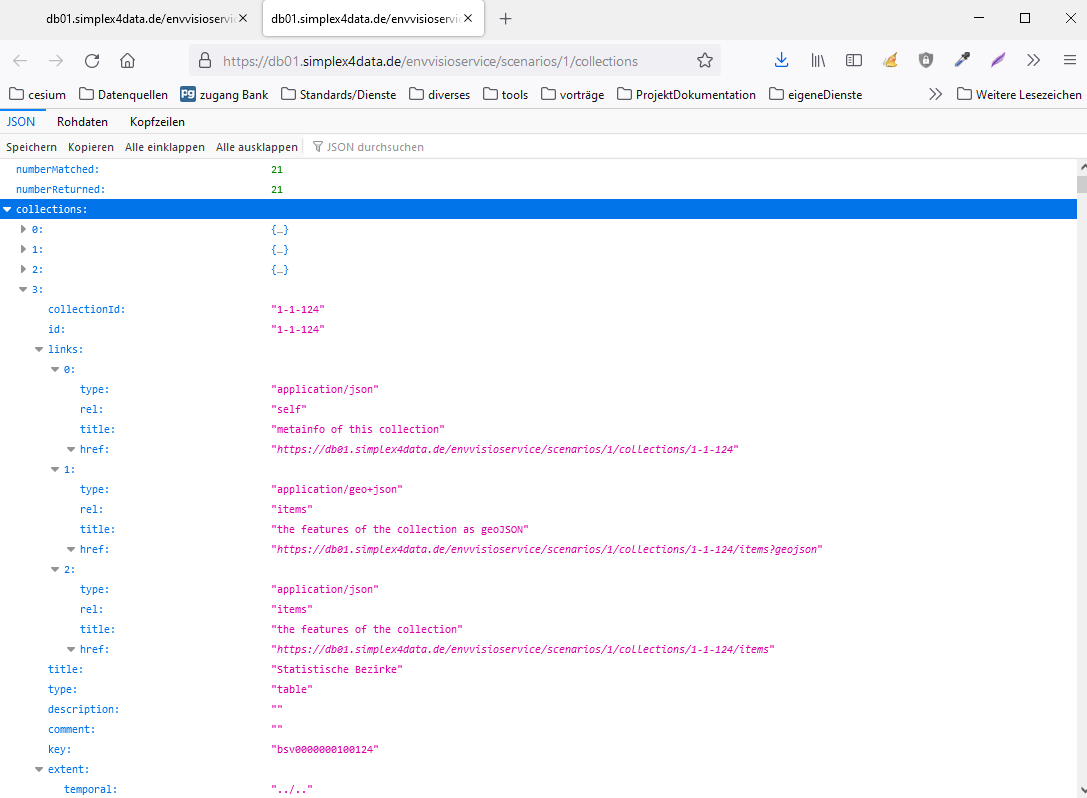This screenshot has height=798, width=1087.
Task: Click the JSON durchsuchen filter field
Action: coord(375,147)
